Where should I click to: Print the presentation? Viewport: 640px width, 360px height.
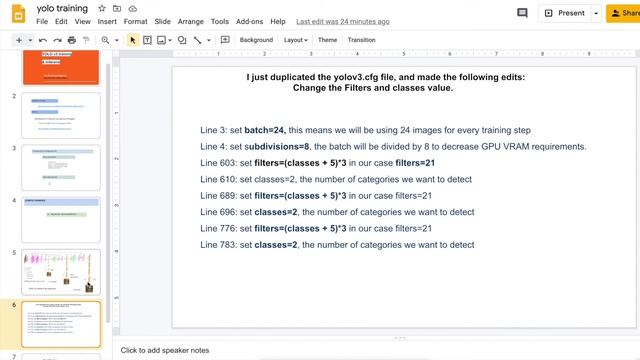[72, 40]
